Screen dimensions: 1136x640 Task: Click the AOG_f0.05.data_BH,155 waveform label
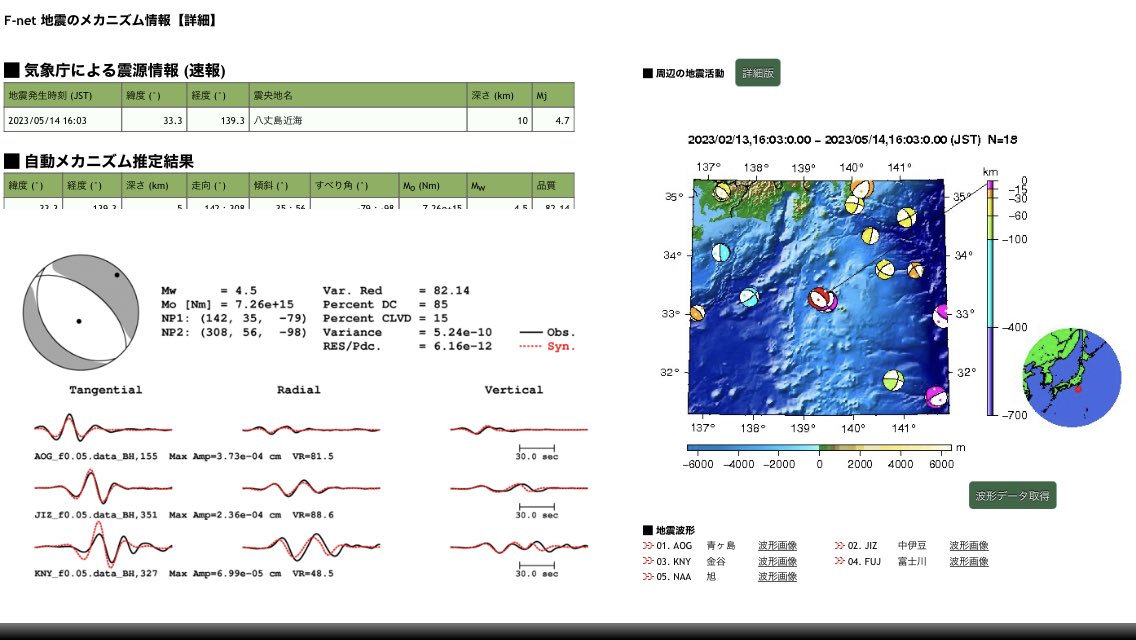pyautogui.click(x=96, y=457)
